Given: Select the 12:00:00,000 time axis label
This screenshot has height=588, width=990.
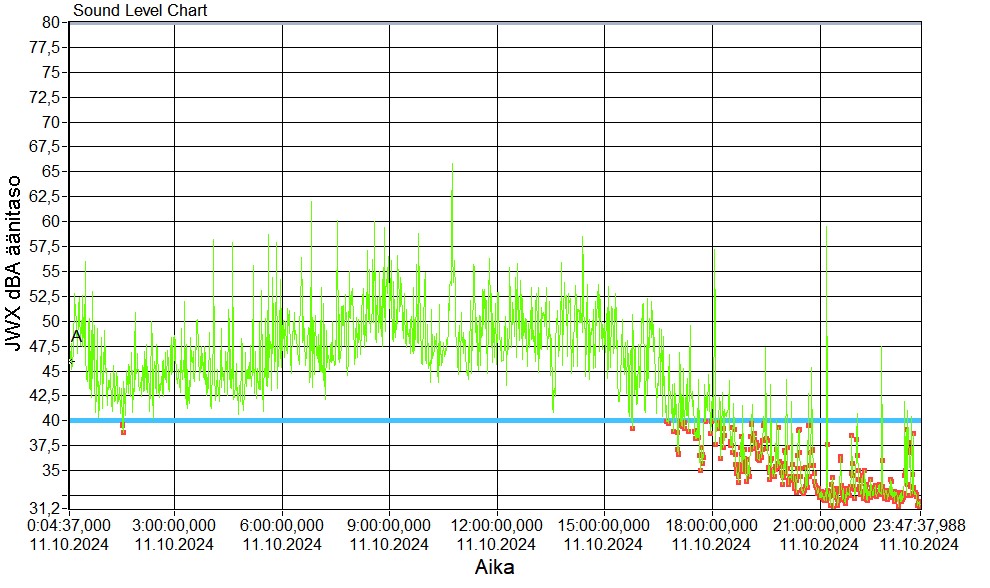Looking at the screenshot, I should point(497,525).
